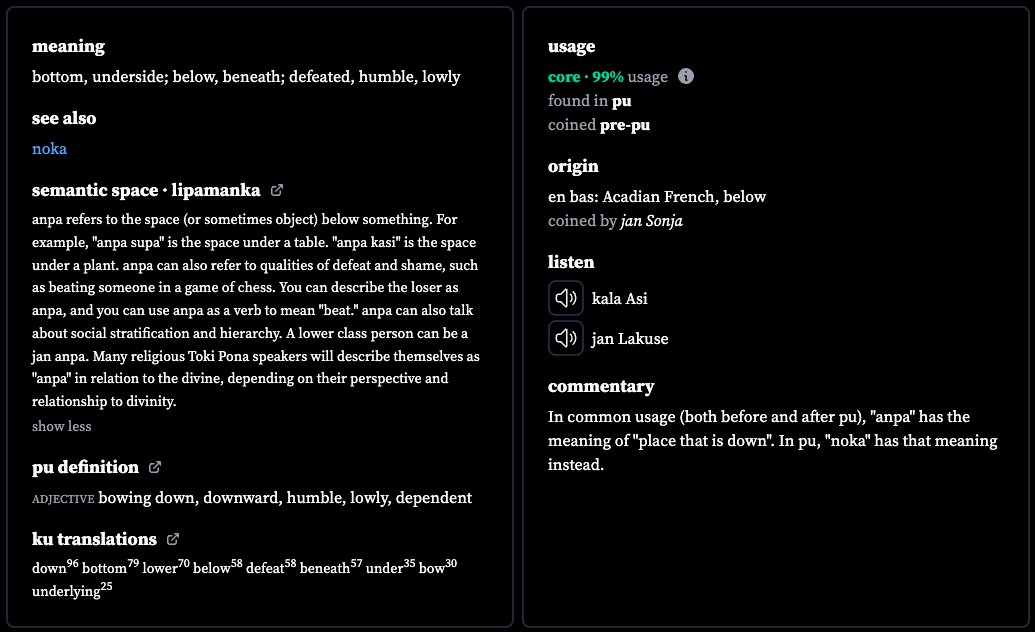
Task: Open the pu definition external link icon
Action: point(154,467)
